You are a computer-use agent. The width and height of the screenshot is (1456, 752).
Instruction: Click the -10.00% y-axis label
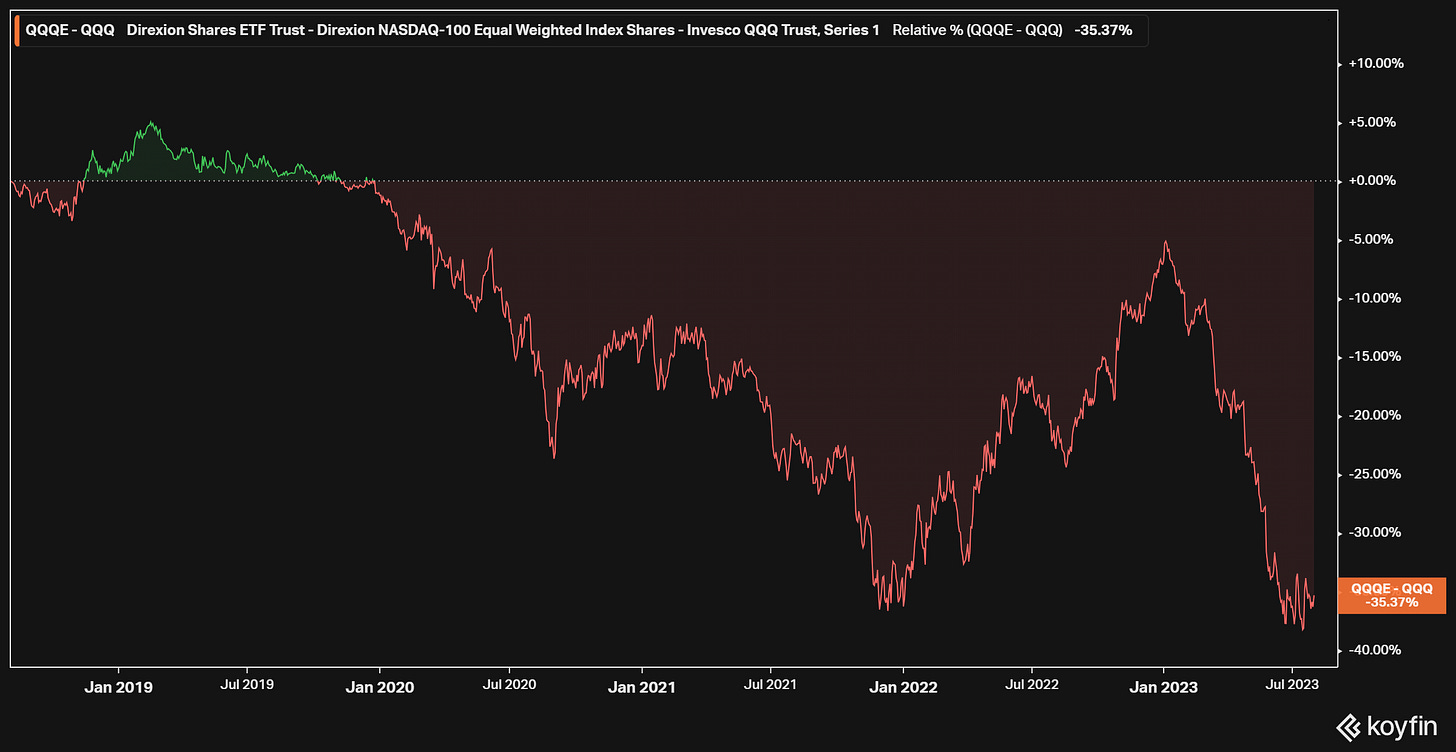[1376, 298]
